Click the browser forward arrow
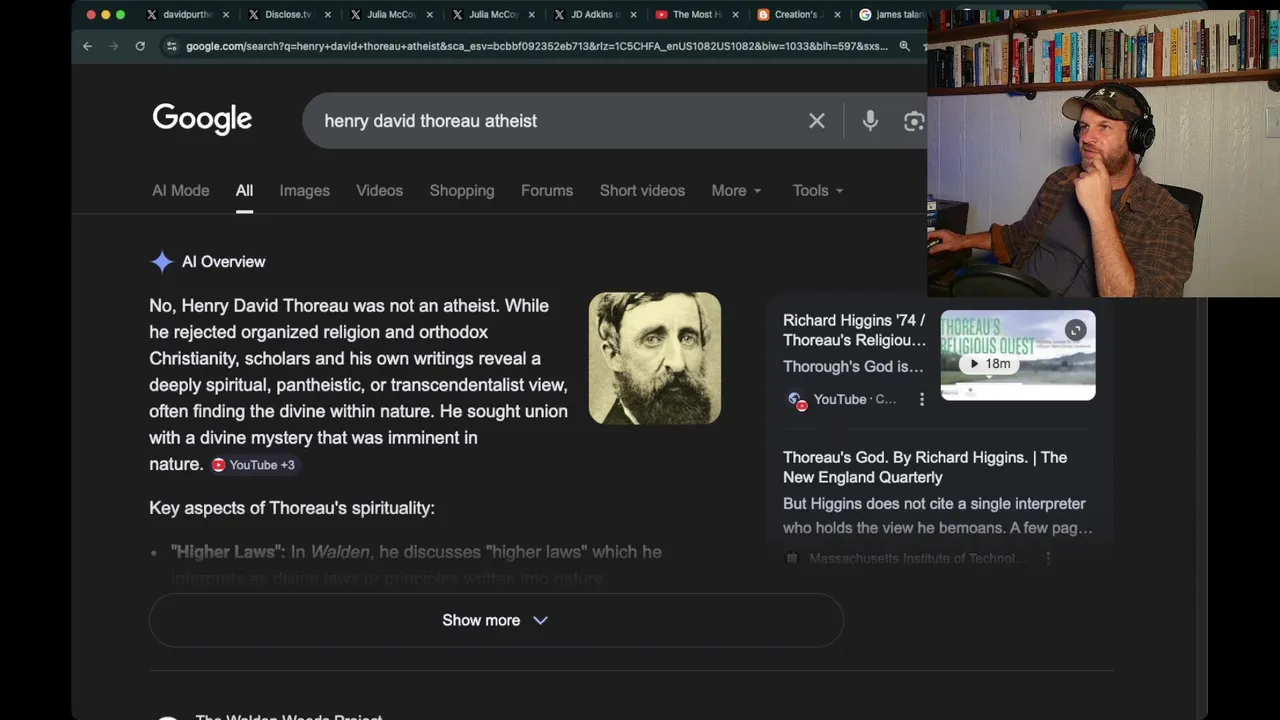 (x=113, y=46)
